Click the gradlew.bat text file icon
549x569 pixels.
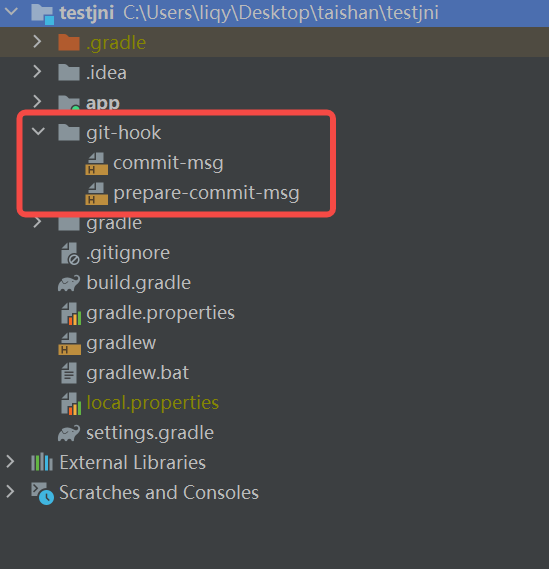click(69, 373)
